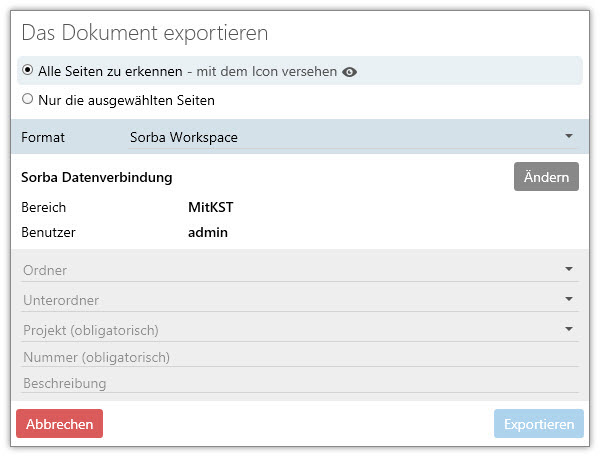Click the 'Bereich' label

44,207
